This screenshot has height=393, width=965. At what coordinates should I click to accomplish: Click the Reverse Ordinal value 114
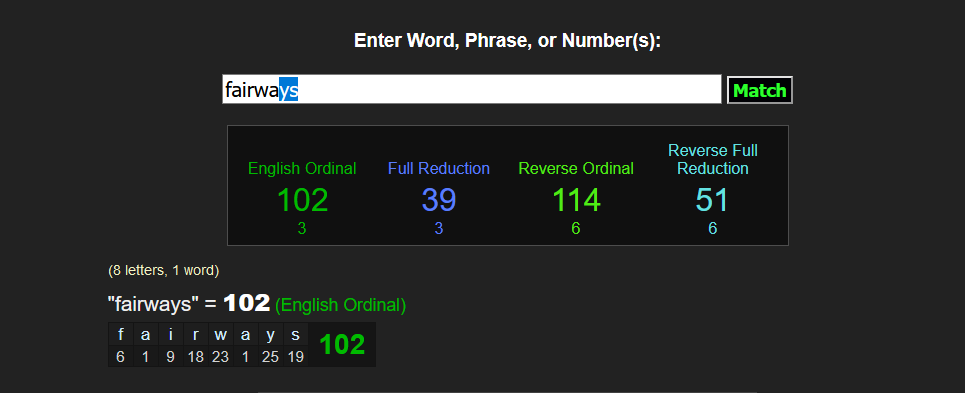576,200
